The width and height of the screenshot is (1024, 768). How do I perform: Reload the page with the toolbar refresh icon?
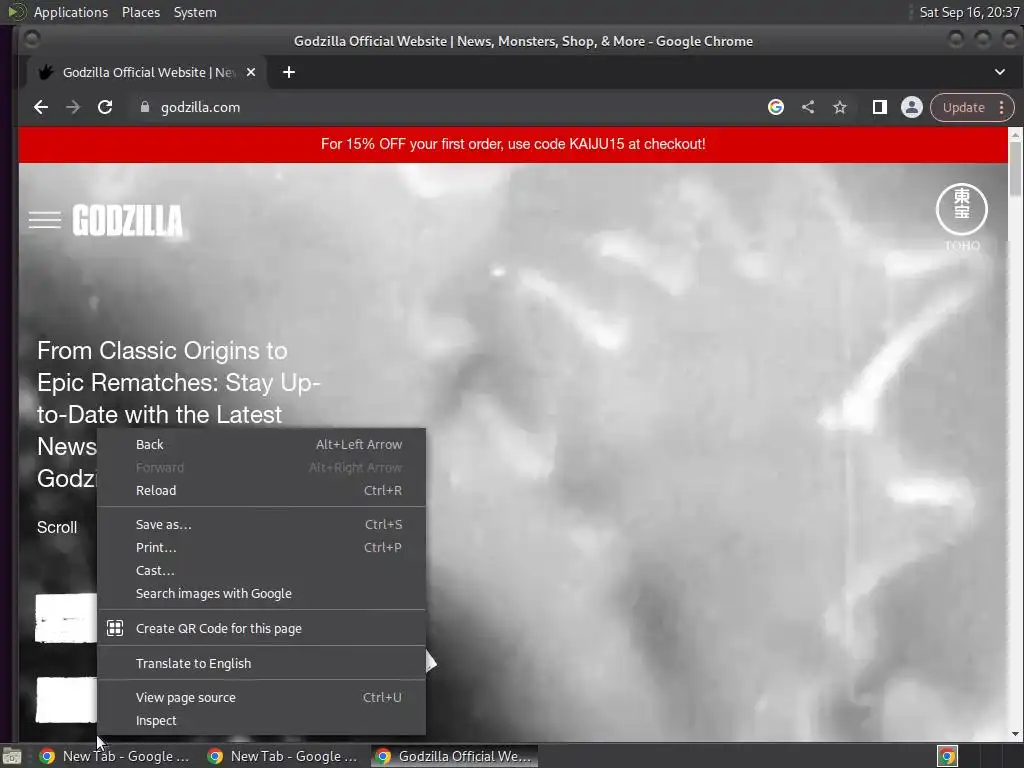pos(104,107)
